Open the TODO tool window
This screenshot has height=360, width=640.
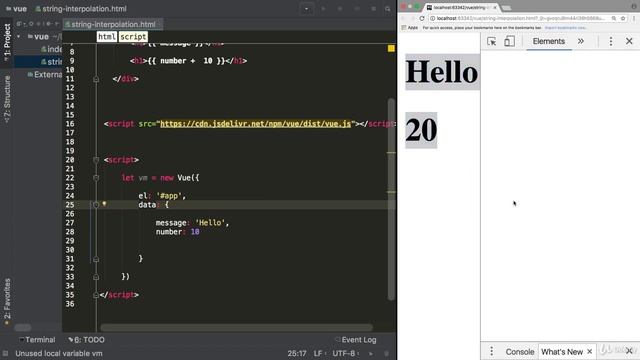[87, 340]
